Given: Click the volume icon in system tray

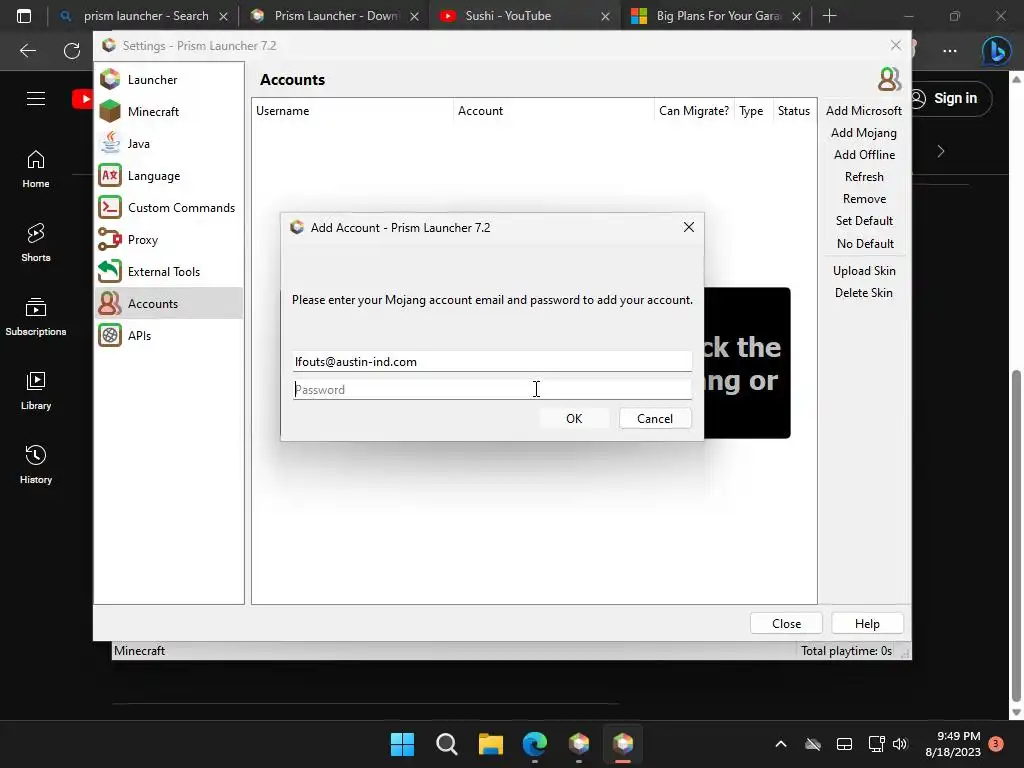Looking at the screenshot, I should tap(900, 744).
